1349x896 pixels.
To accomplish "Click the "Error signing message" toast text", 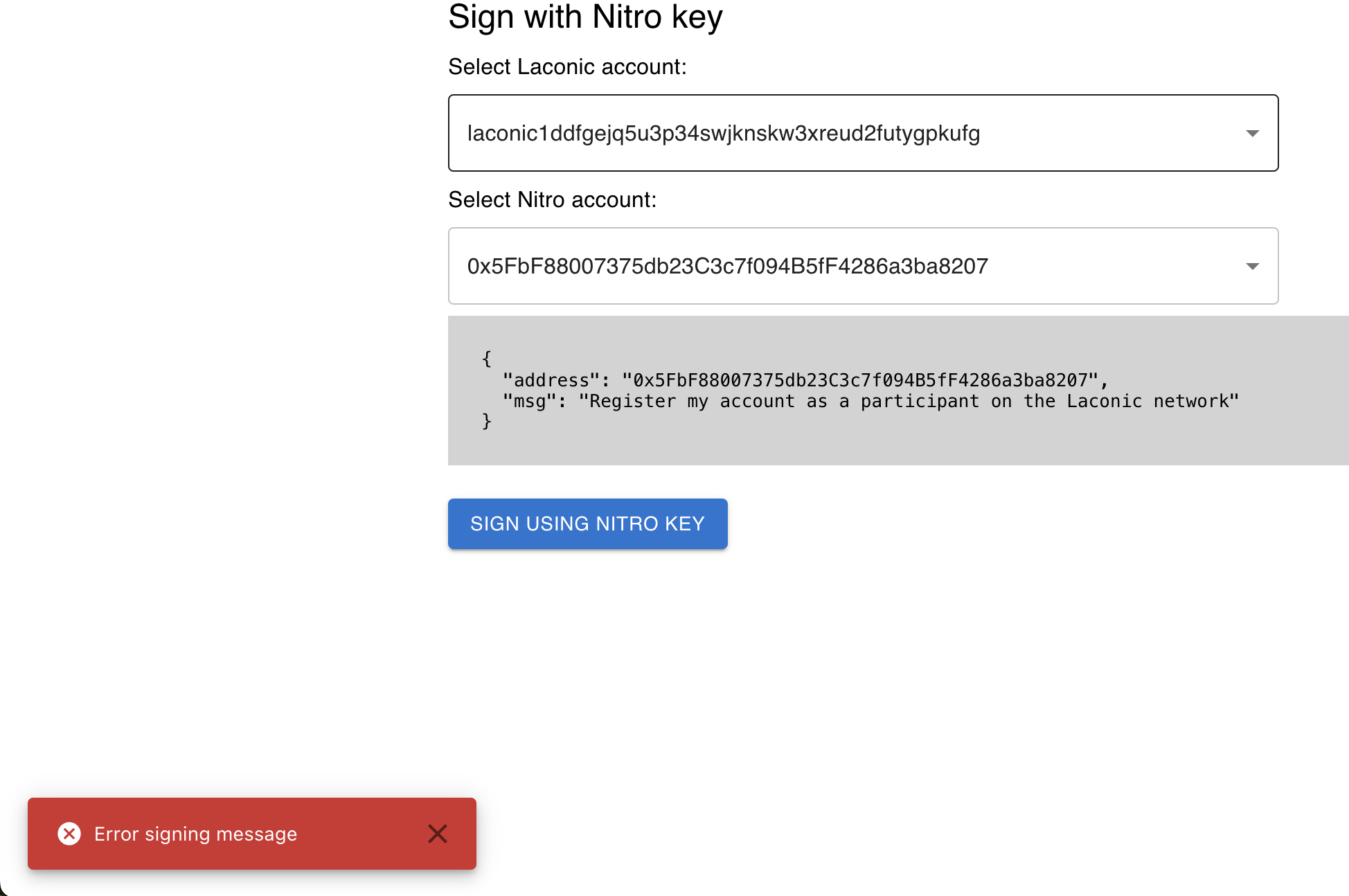I will [x=195, y=834].
